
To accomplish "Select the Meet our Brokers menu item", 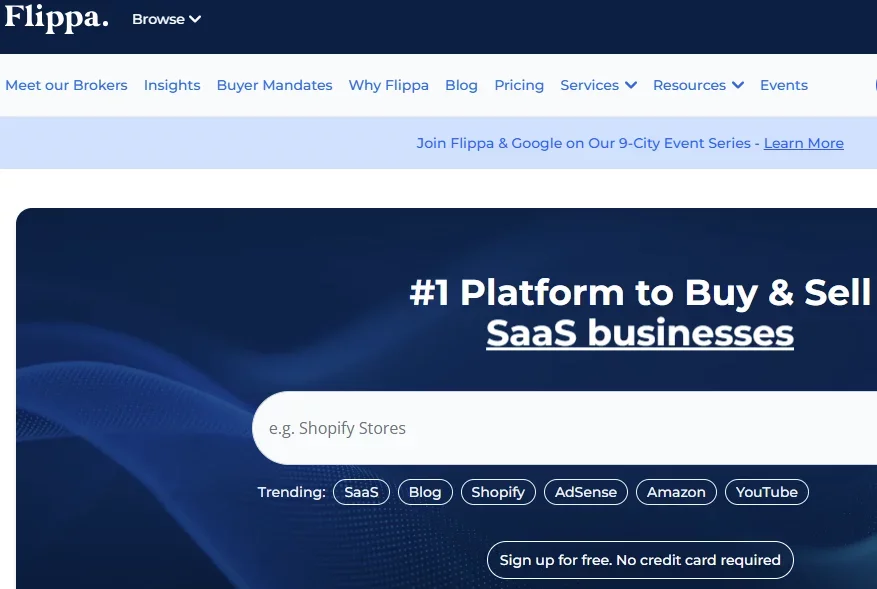I will [66, 85].
